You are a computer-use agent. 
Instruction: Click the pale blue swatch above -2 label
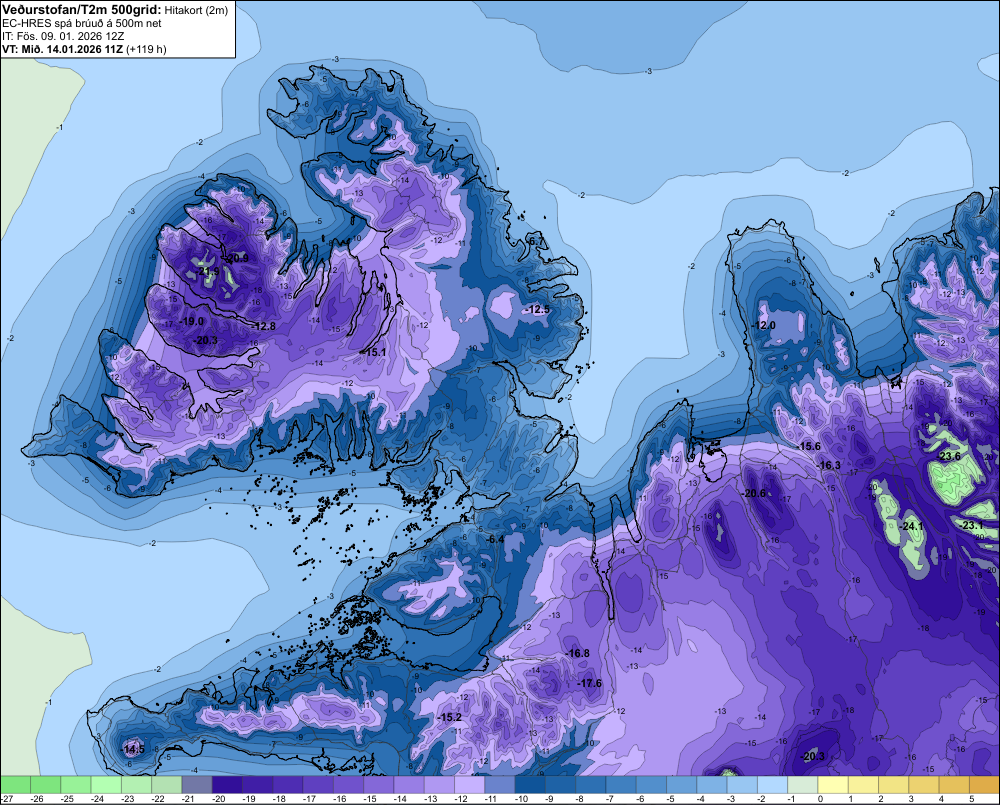click(773, 784)
